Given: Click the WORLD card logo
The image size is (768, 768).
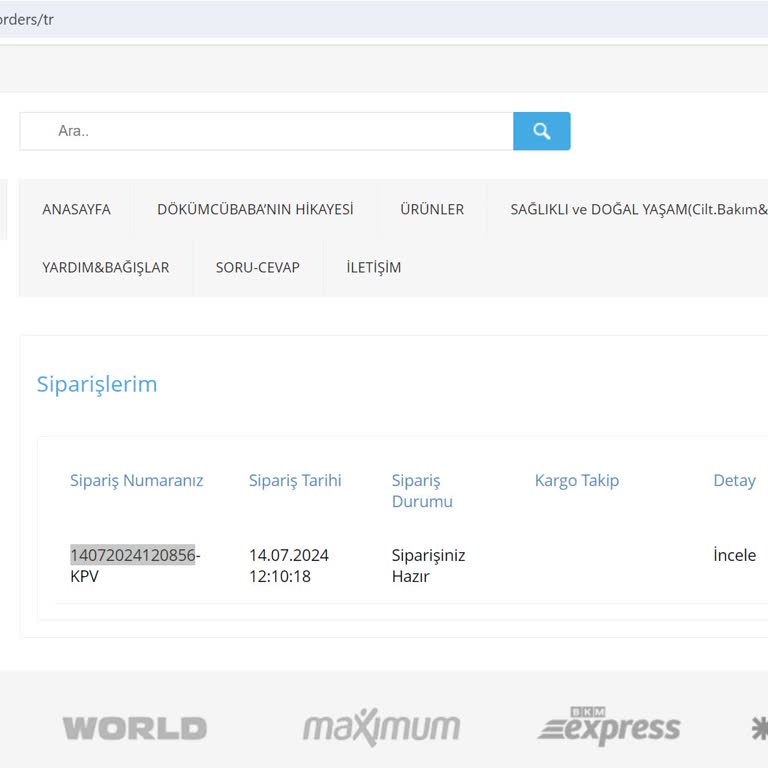Looking at the screenshot, I should (x=135, y=728).
